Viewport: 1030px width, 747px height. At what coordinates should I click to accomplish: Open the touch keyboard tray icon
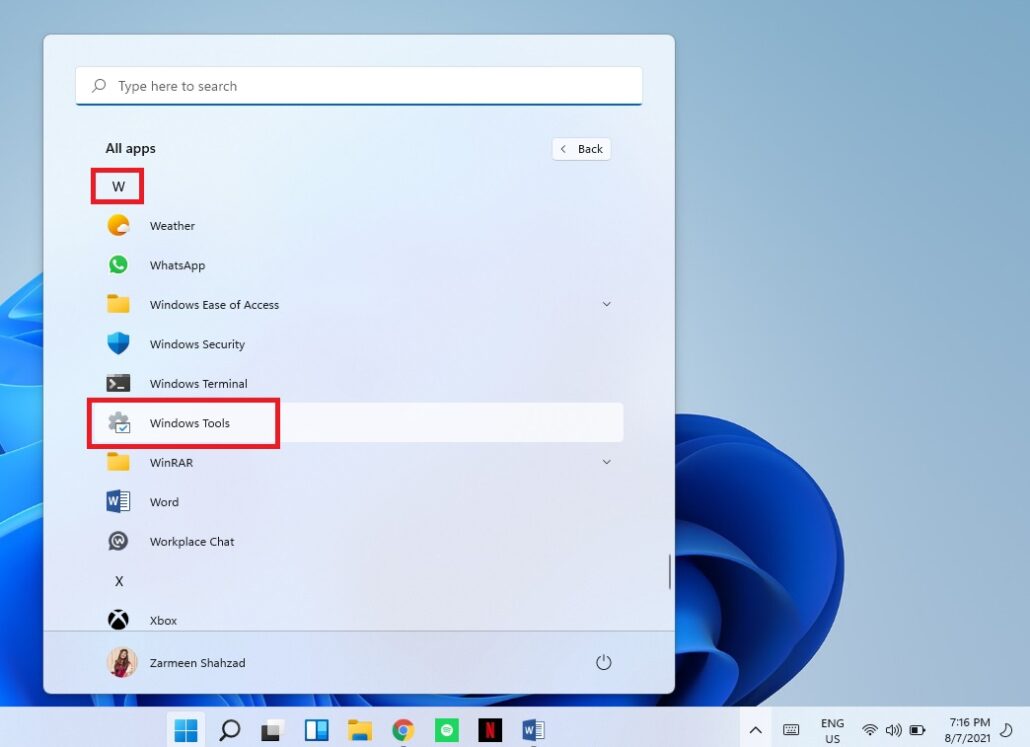click(x=791, y=730)
